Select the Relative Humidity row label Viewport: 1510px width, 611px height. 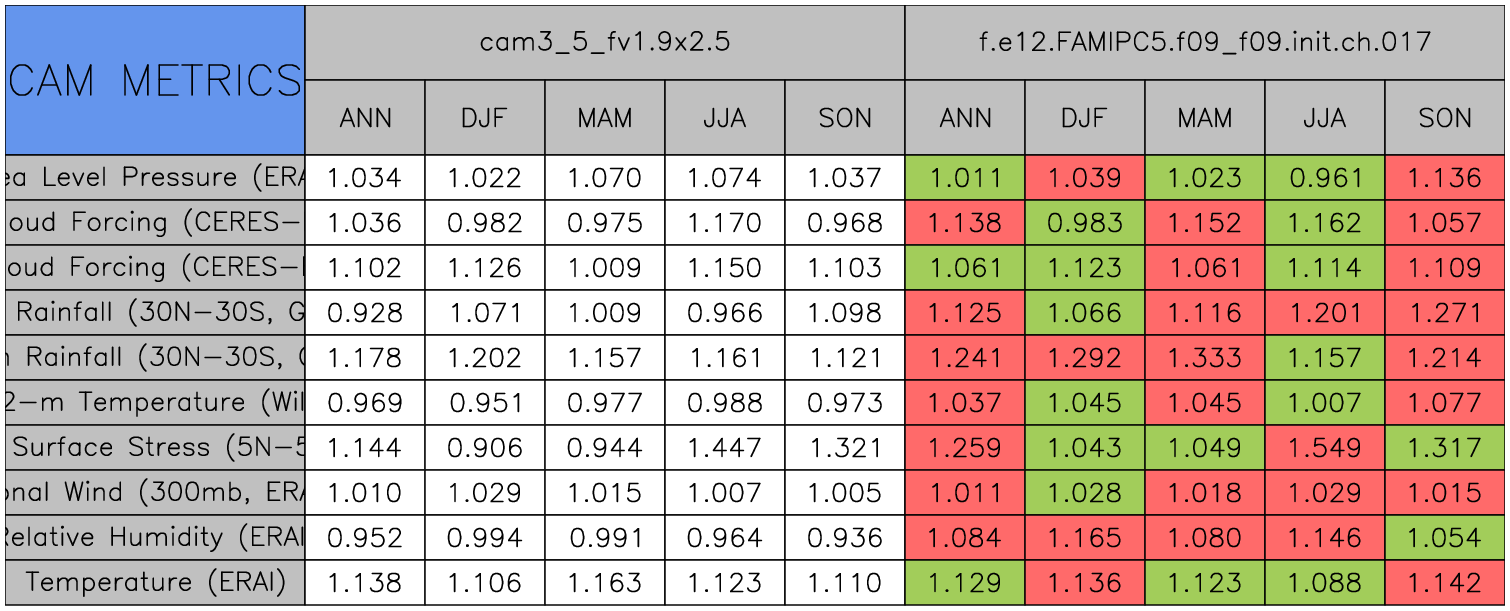pos(155,537)
